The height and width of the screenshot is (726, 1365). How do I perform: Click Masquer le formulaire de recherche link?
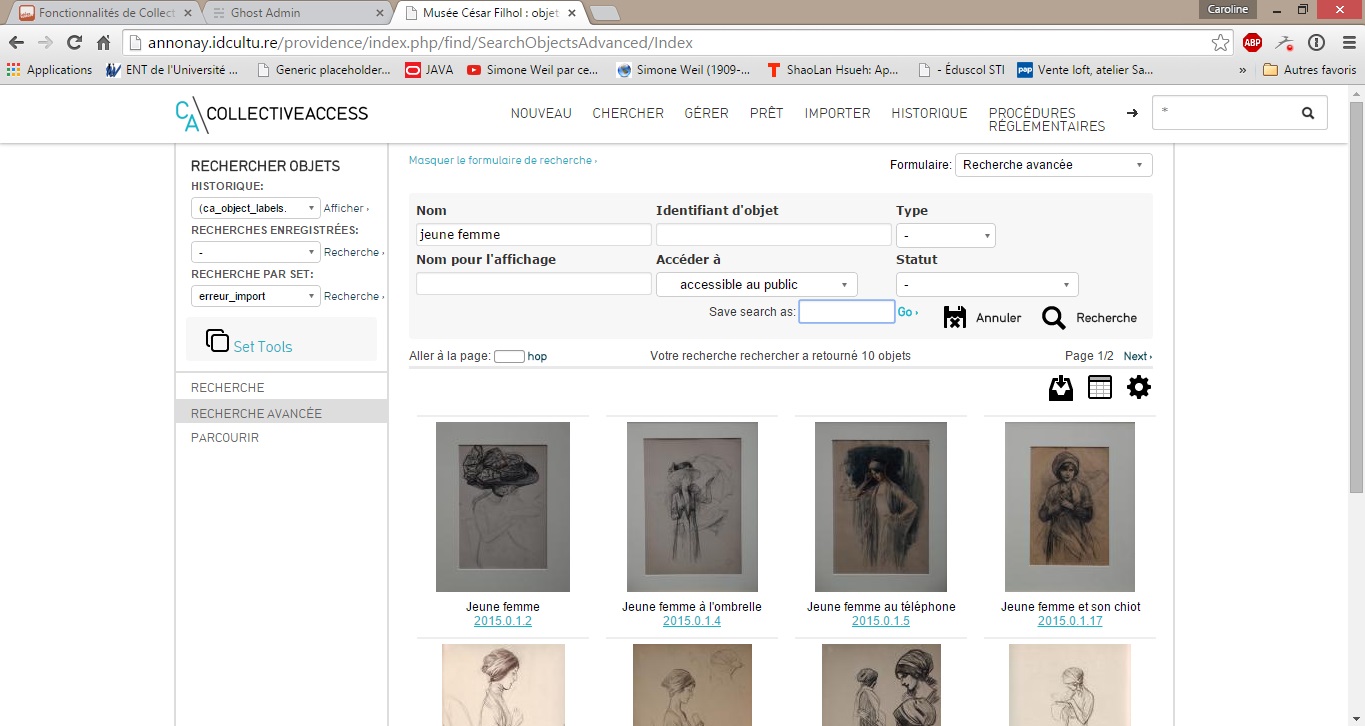point(501,160)
